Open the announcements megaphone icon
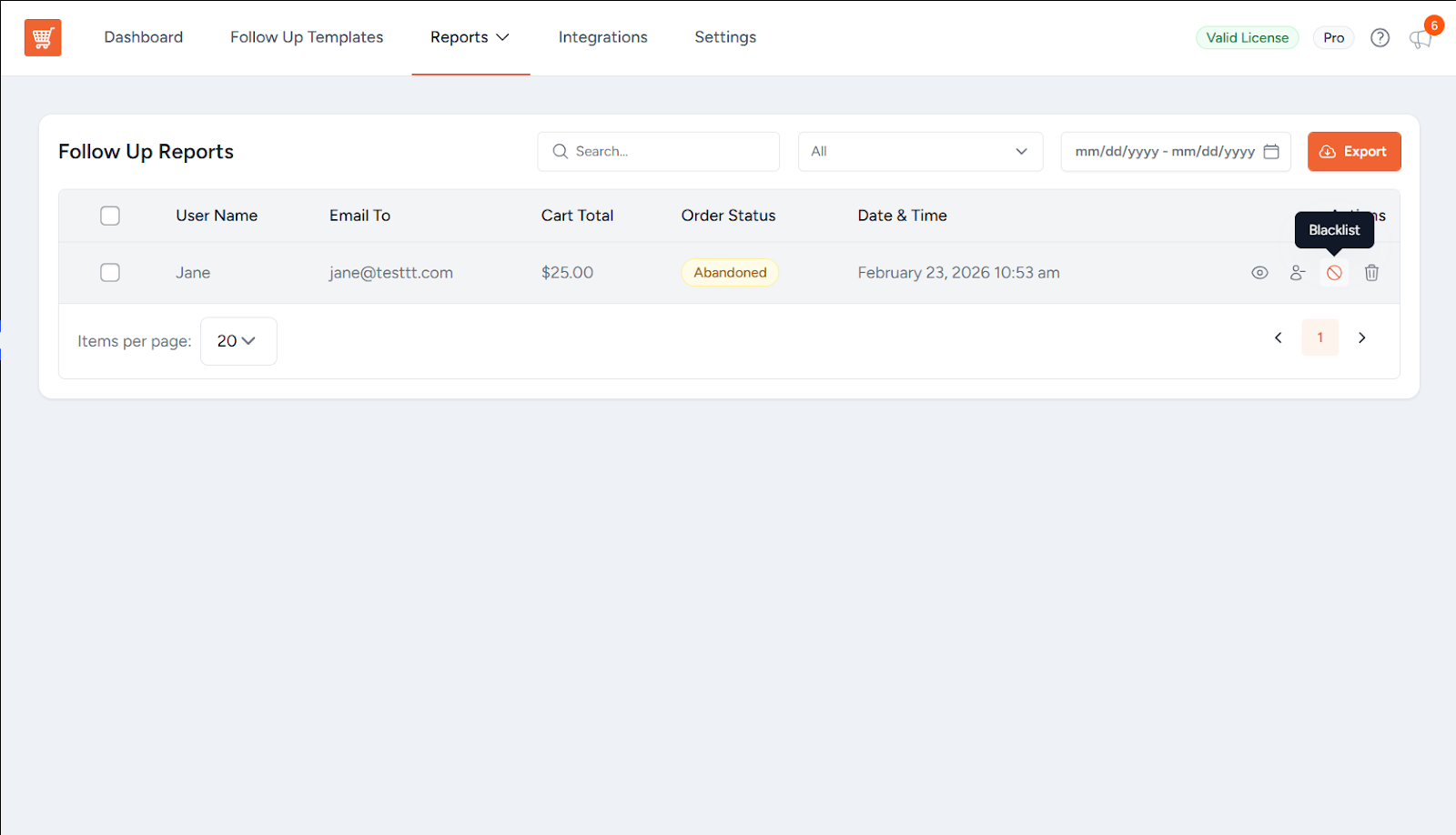The image size is (1456, 835). (1419, 39)
